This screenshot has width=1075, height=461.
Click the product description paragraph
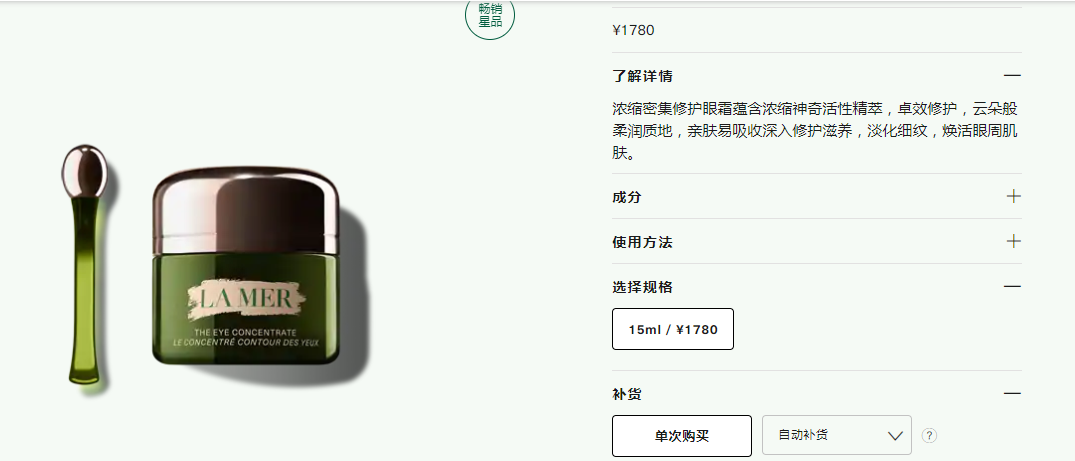(x=814, y=130)
